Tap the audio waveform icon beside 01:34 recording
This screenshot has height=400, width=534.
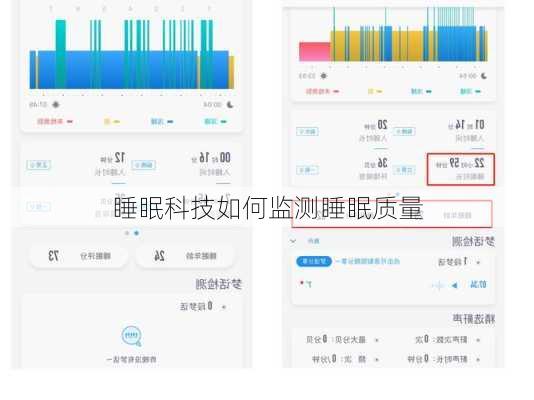(438, 285)
